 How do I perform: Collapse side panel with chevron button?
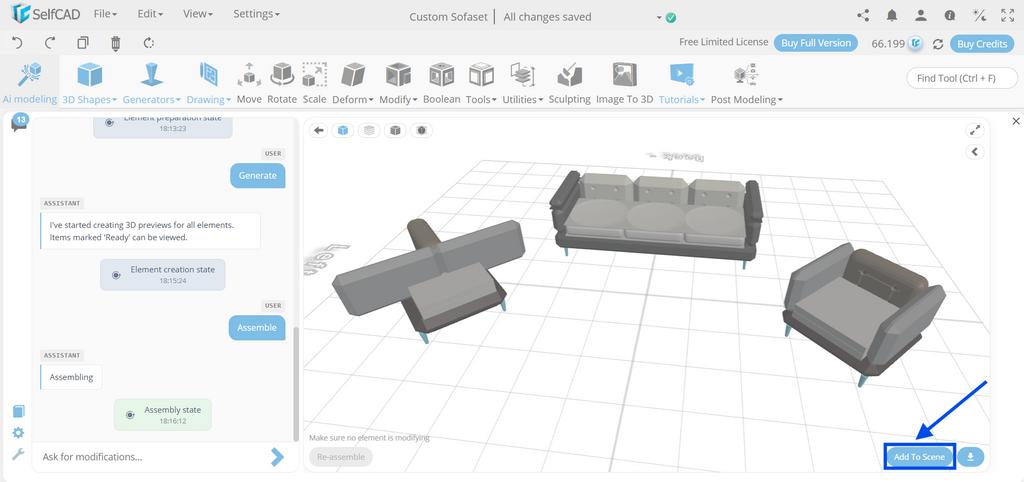point(975,152)
